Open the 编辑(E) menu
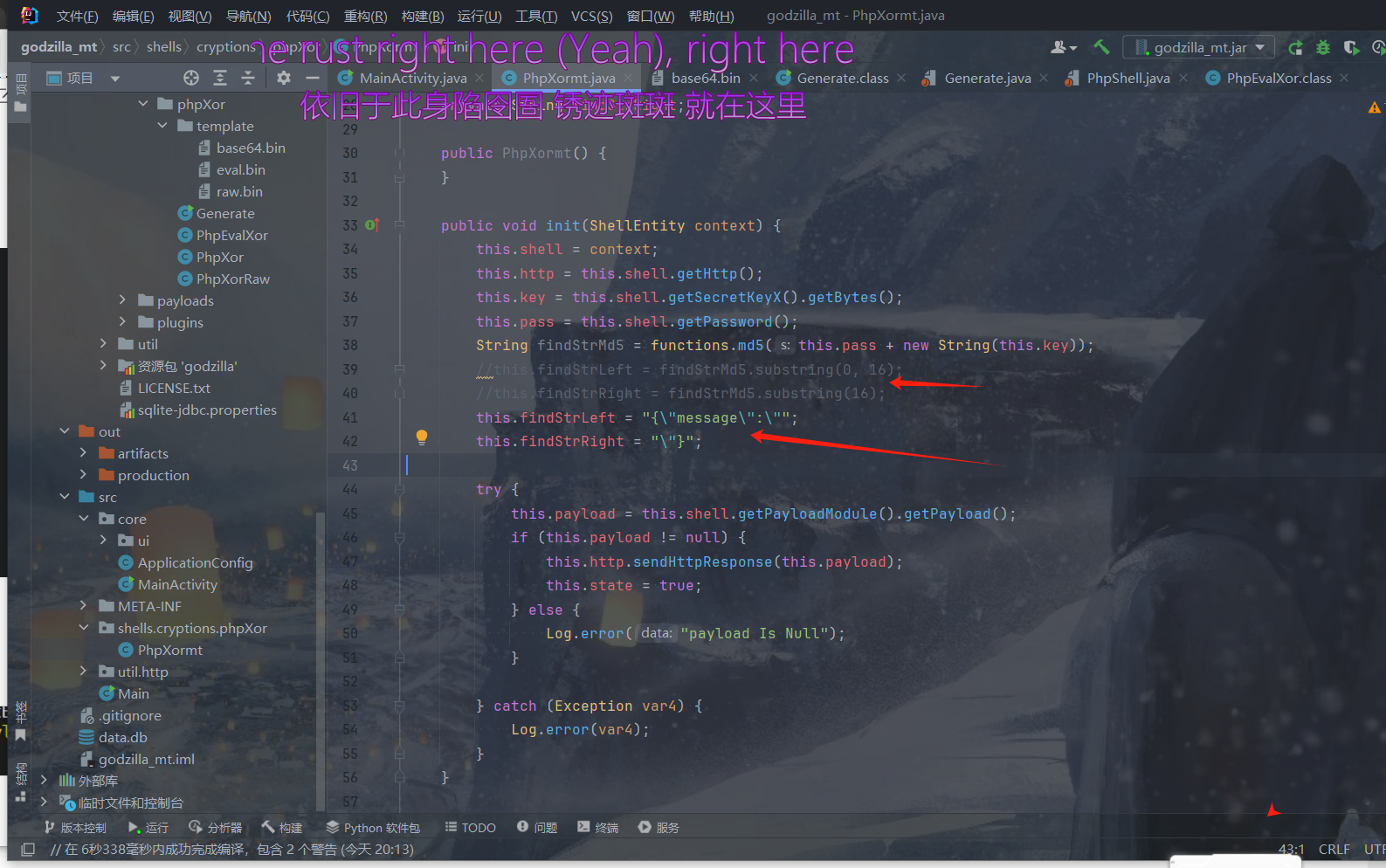Screen dimensions: 1386x868 [x=133, y=16]
